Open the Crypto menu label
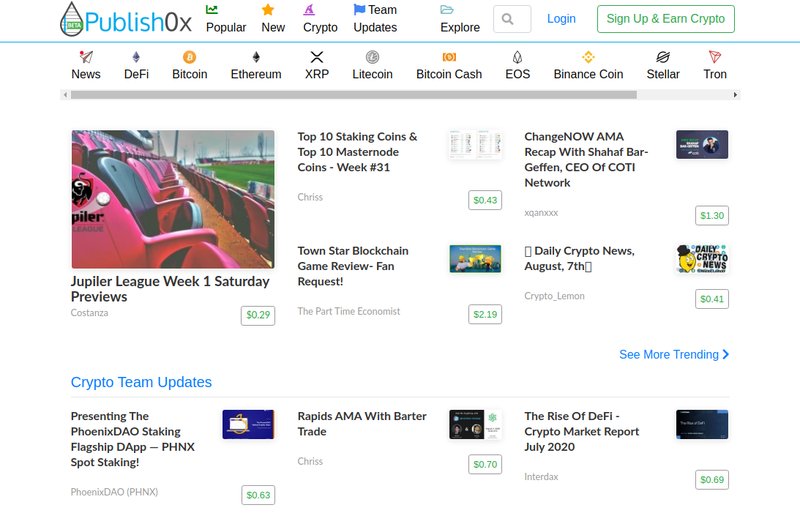800x524 pixels. coord(320,28)
